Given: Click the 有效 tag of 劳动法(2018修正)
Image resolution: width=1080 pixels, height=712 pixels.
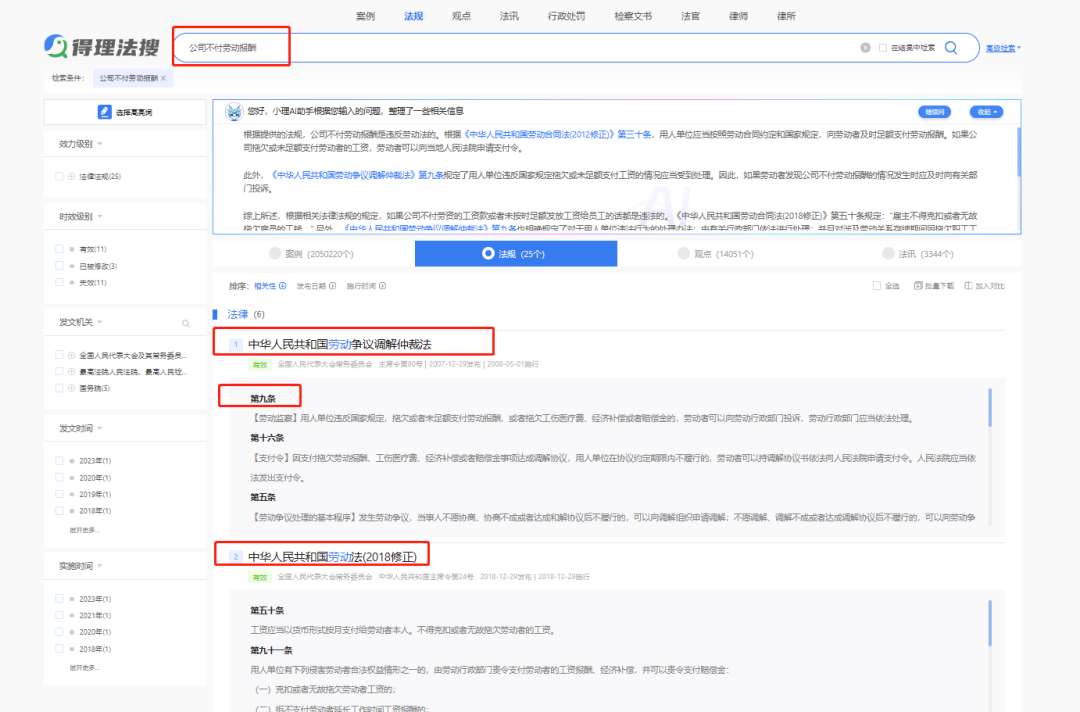Looking at the screenshot, I should point(260,577).
